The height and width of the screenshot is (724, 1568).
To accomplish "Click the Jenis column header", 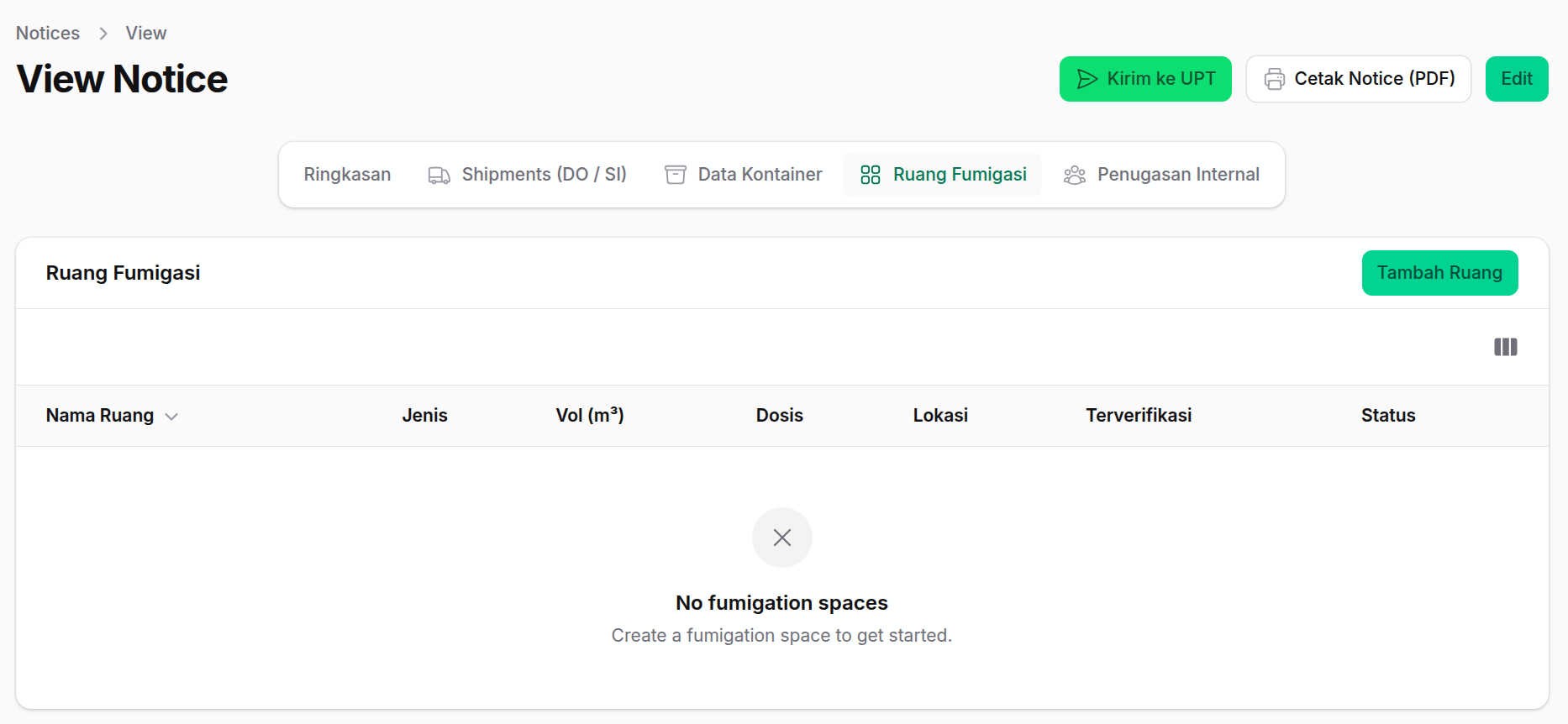I will (x=424, y=416).
